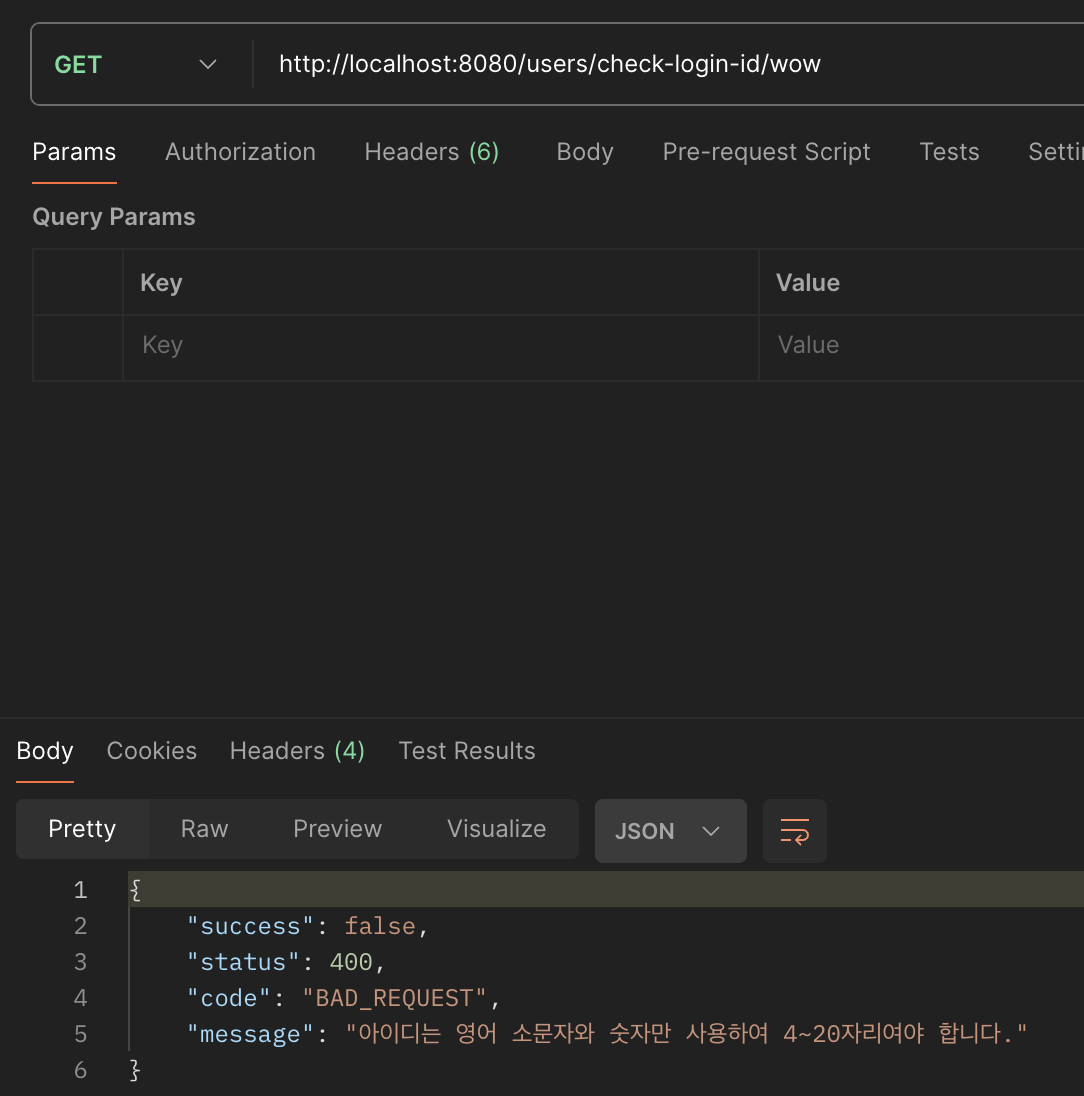Switch to the Params tab
This screenshot has width=1084, height=1096.
coord(74,152)
